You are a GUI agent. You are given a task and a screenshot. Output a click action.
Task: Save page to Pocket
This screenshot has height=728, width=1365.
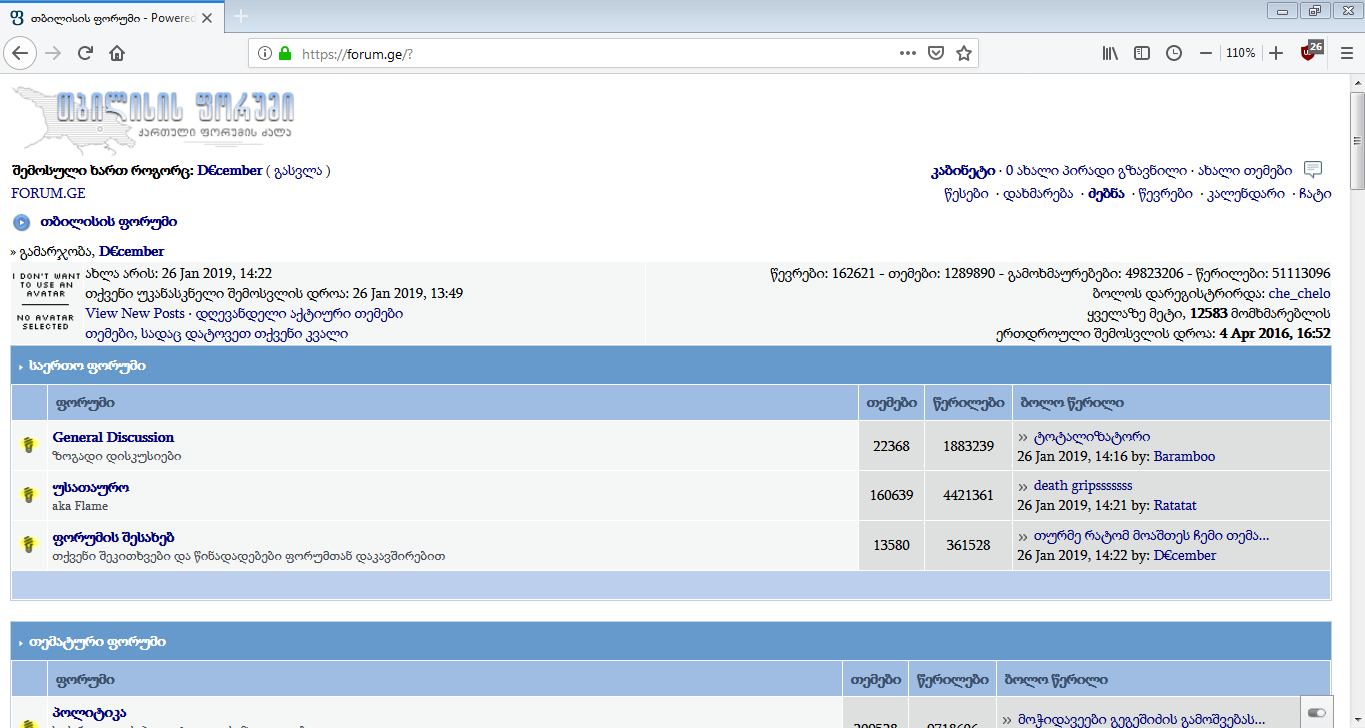click(x=936, y=53)
